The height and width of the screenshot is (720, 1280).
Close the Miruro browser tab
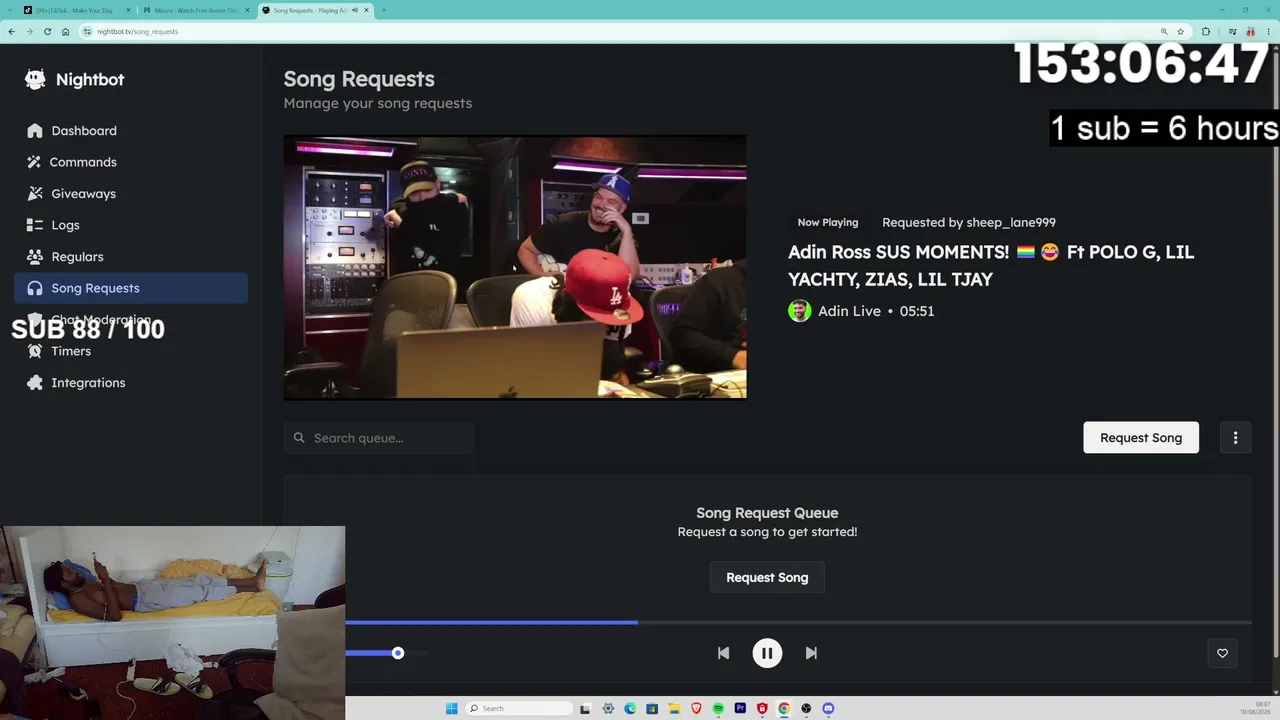click(x=245, y=10)
